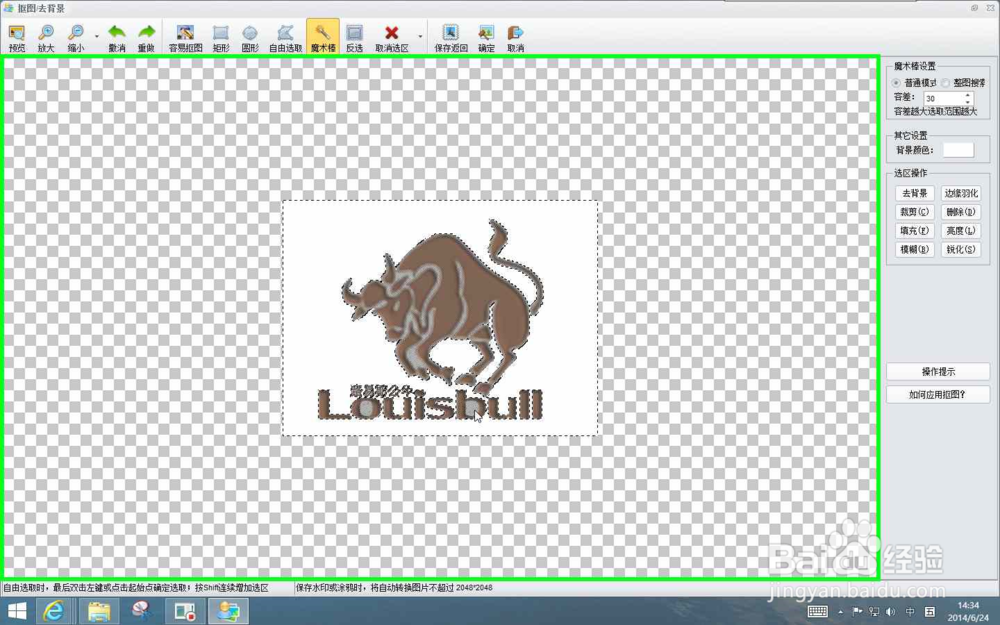Image resolution: width=1000 pixels, height=625 pixels.
Task: Click the 五 input method tray icon
Action: pos(929,612)
